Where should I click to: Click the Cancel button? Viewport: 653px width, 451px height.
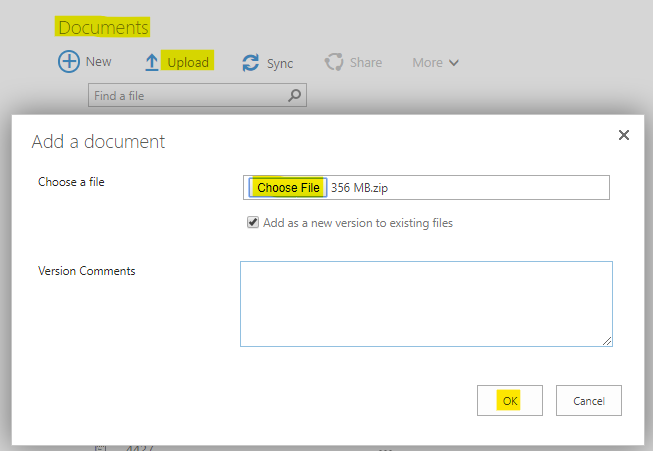[x=588, y=401]
